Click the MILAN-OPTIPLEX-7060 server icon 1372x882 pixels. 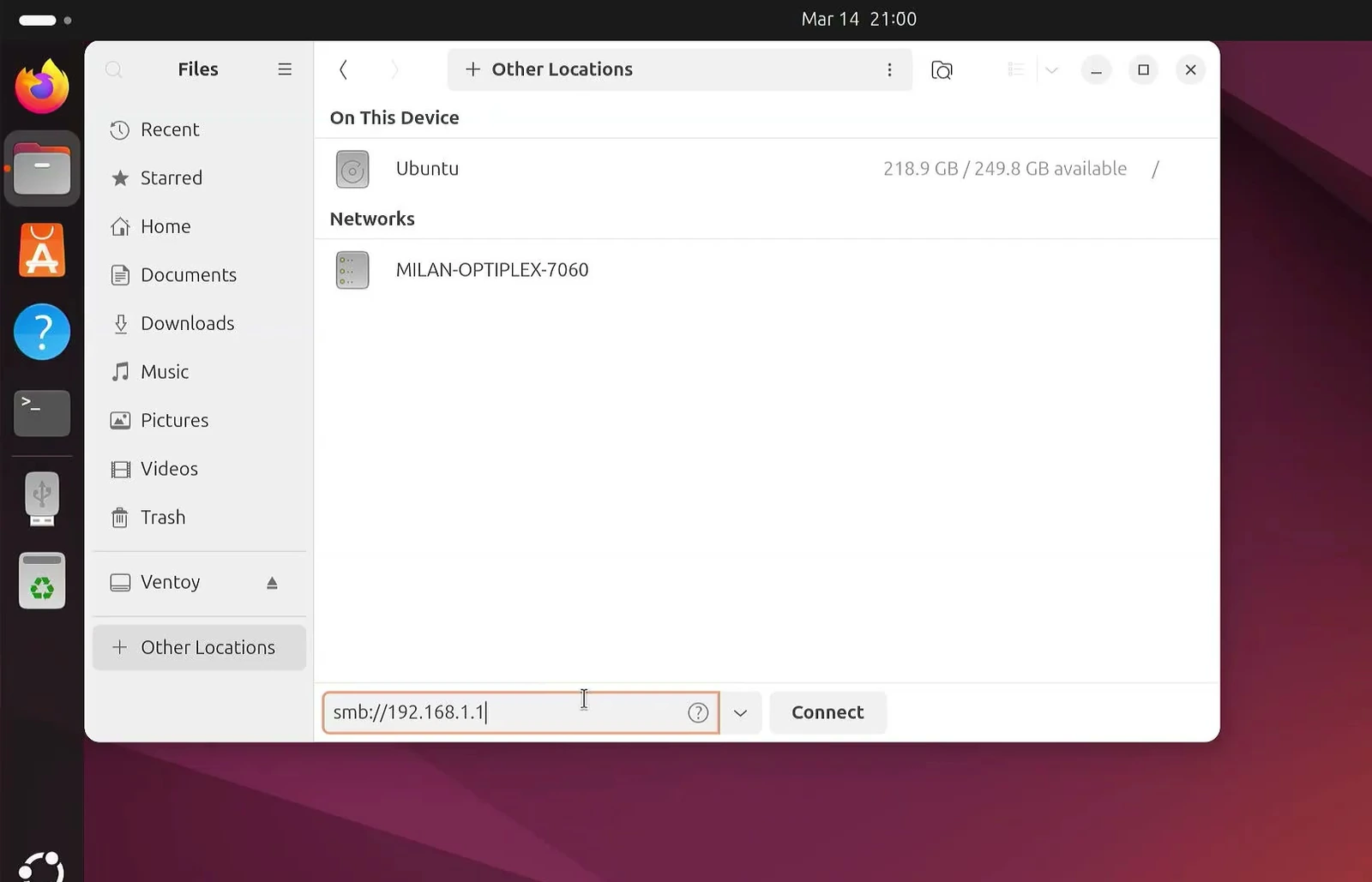pyautogui.click(x=352, y=270)
